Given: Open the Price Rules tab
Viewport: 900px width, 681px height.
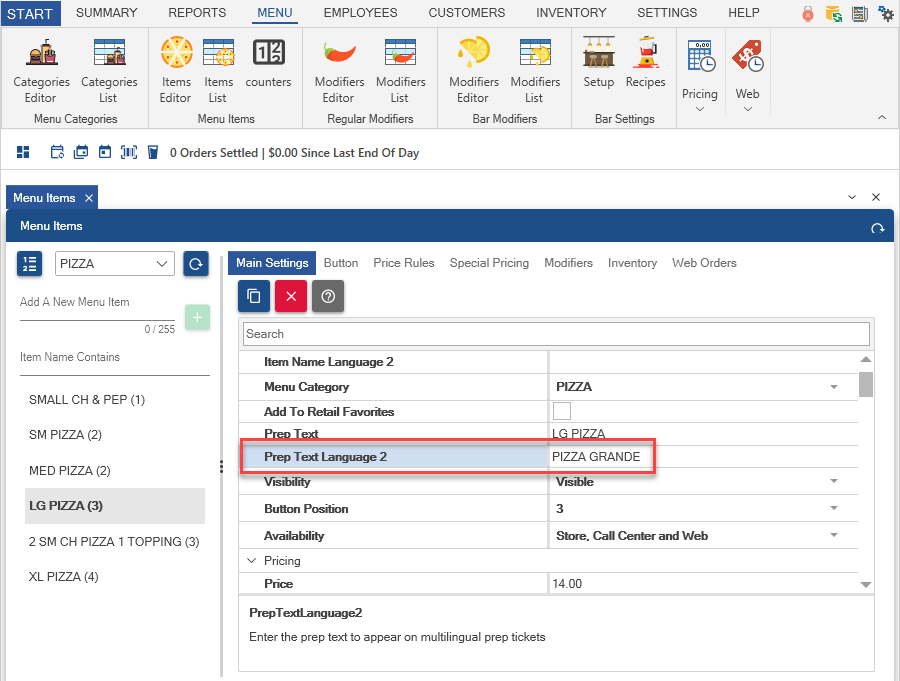Looking at the screenshot, I should [x=404, y=263].
